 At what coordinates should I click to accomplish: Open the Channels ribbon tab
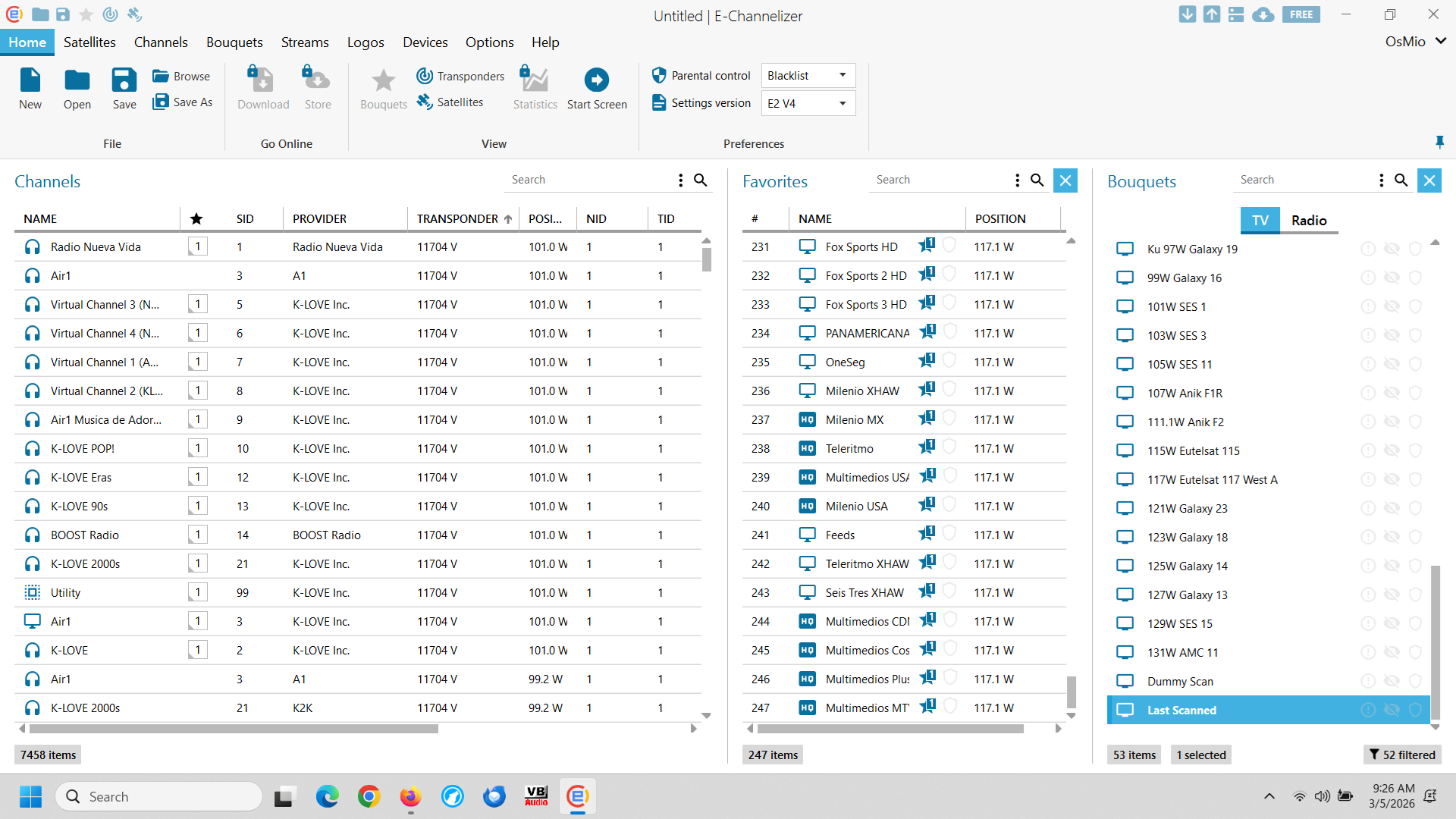tap(161, 42)
